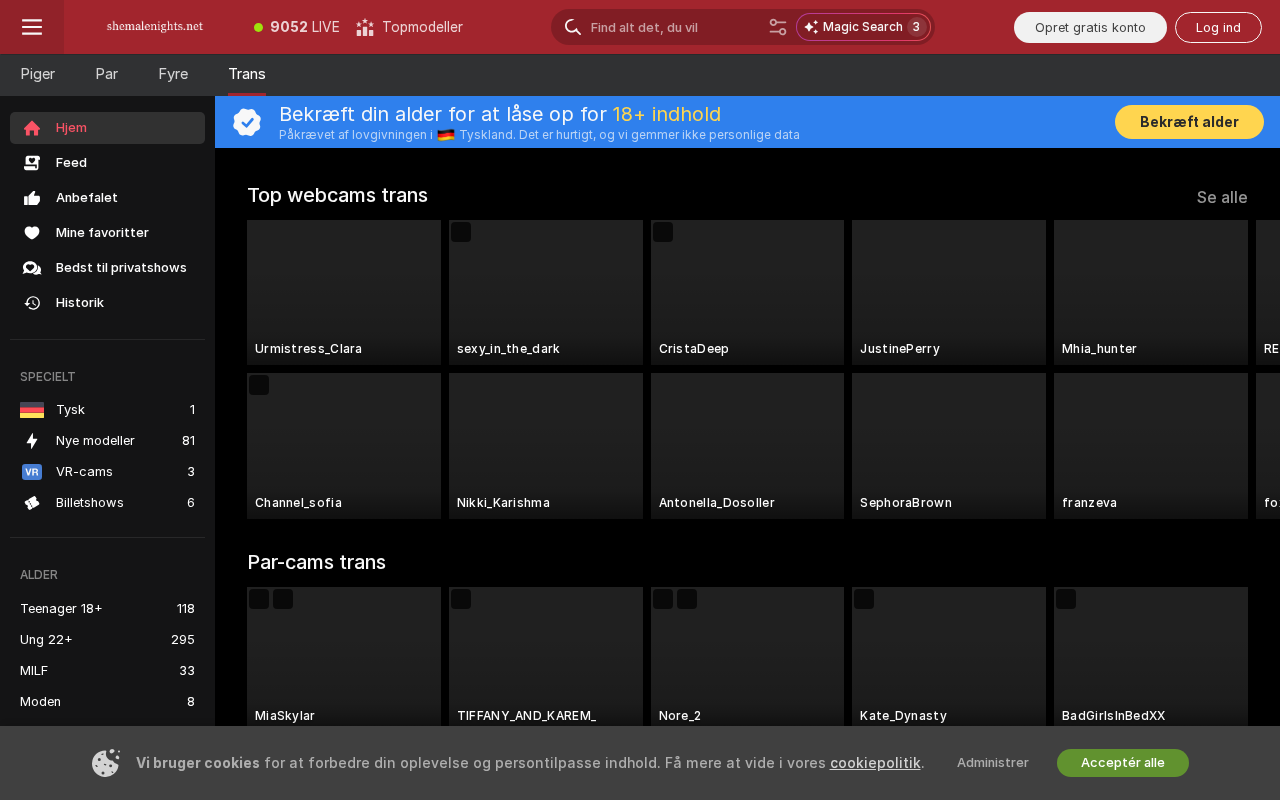Viewport: 1280px width, 800px height.
Task: Click the search filter sliders icon
Action: [x=778, y=27]
